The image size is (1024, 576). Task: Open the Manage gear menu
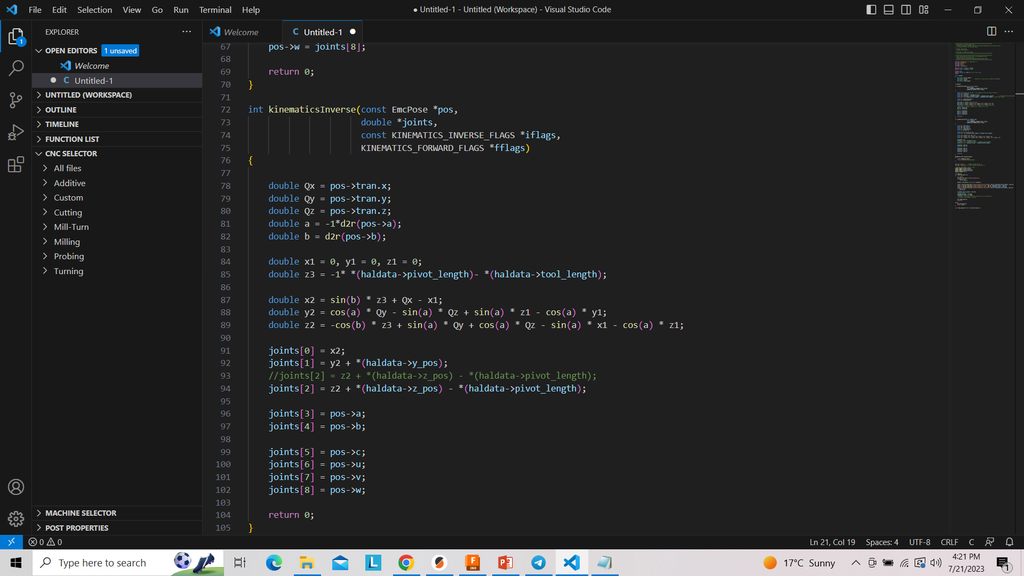click(16, 519)
